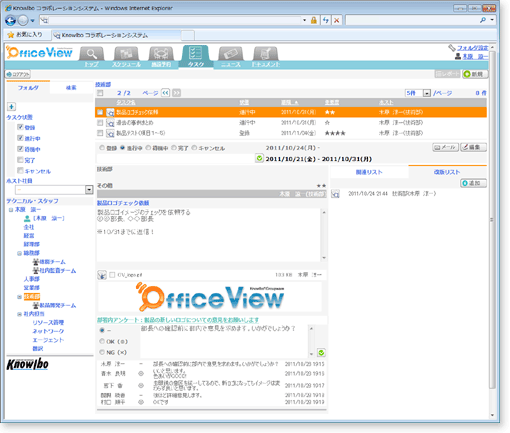The width and height of the screenshot is (510, 433).
Task: Click the plus icon above タスク状態
Action: click(x=11, y=107)
